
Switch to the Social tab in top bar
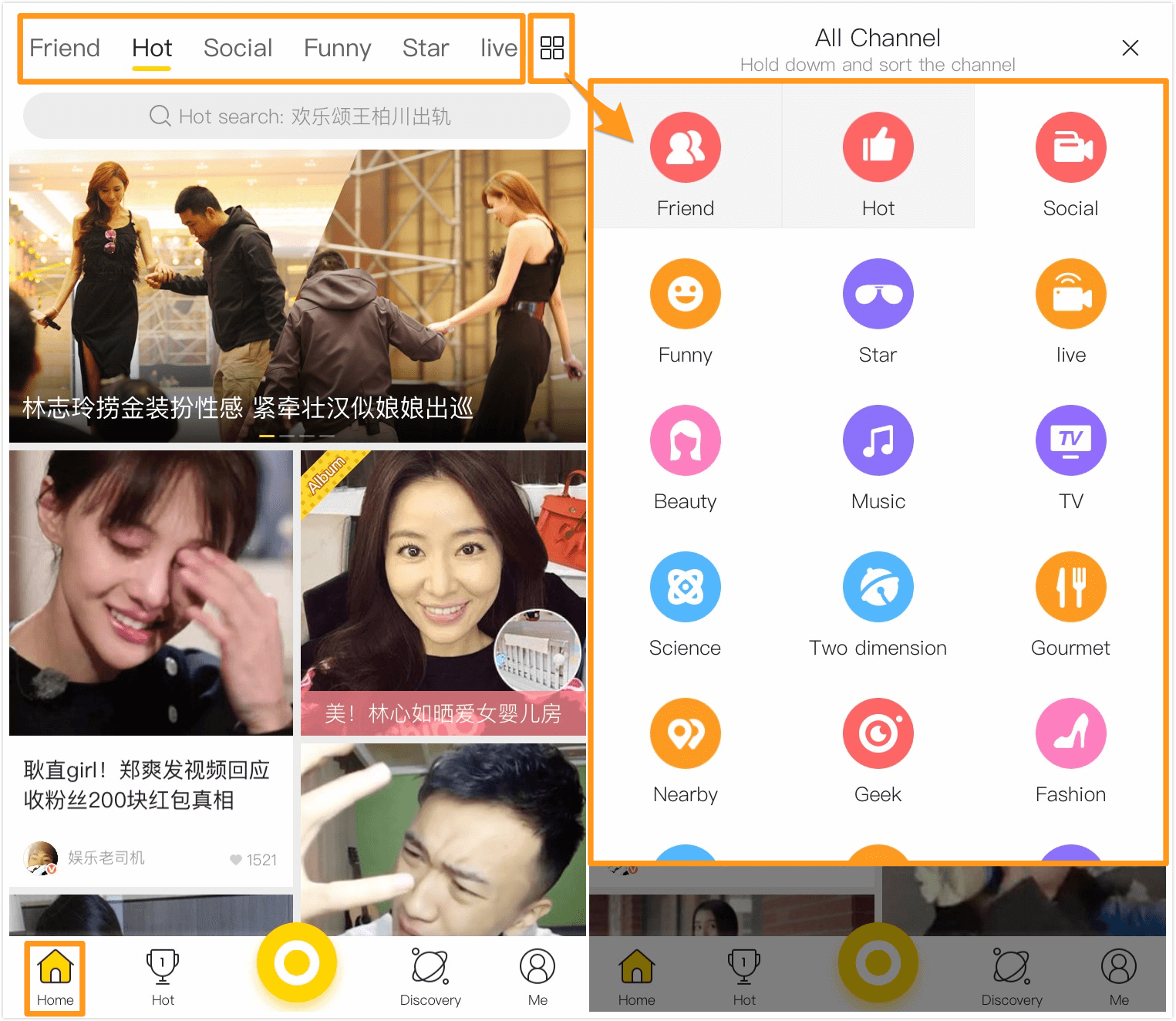click(238, 48)
